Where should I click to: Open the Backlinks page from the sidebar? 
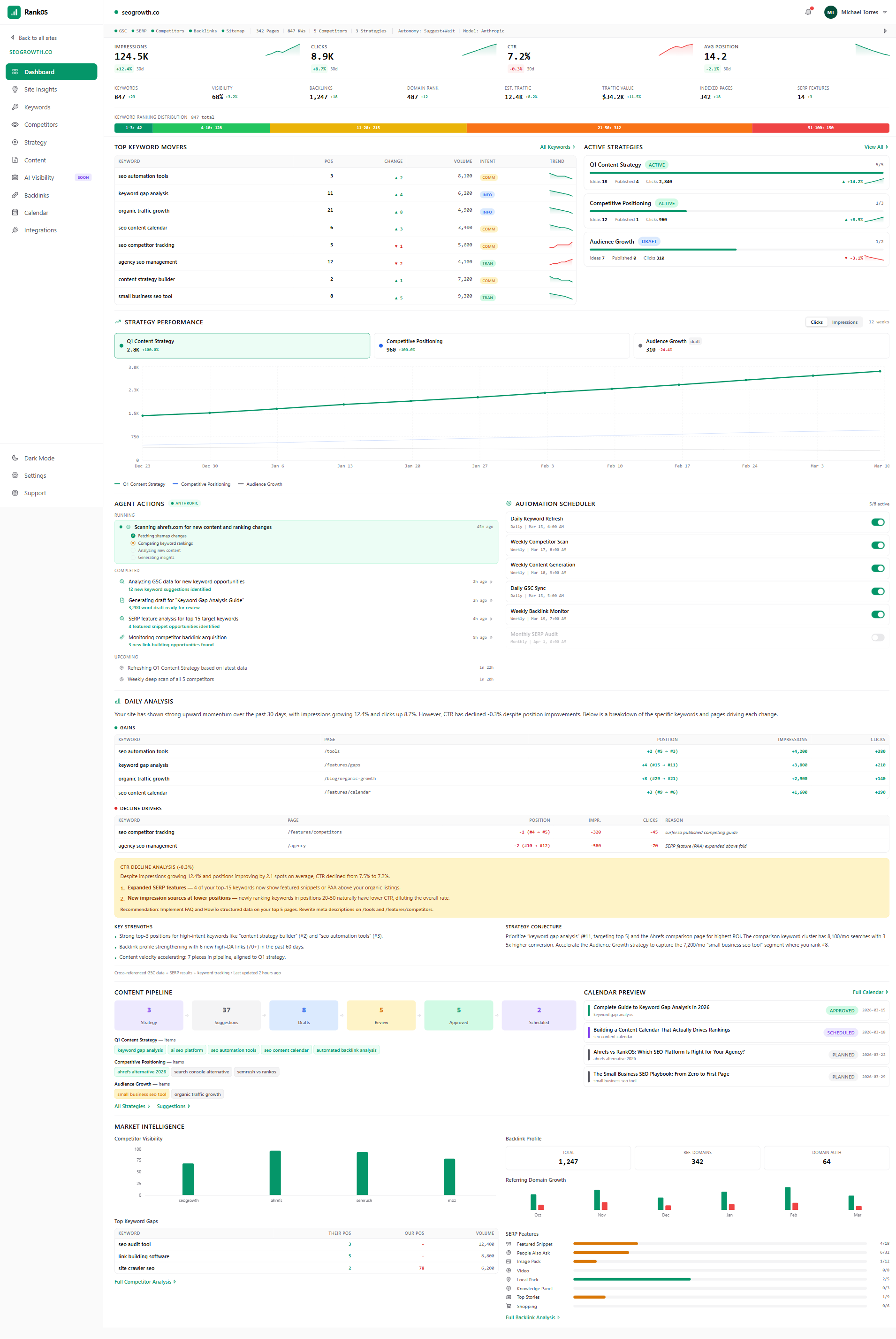(x=37, y=195)
